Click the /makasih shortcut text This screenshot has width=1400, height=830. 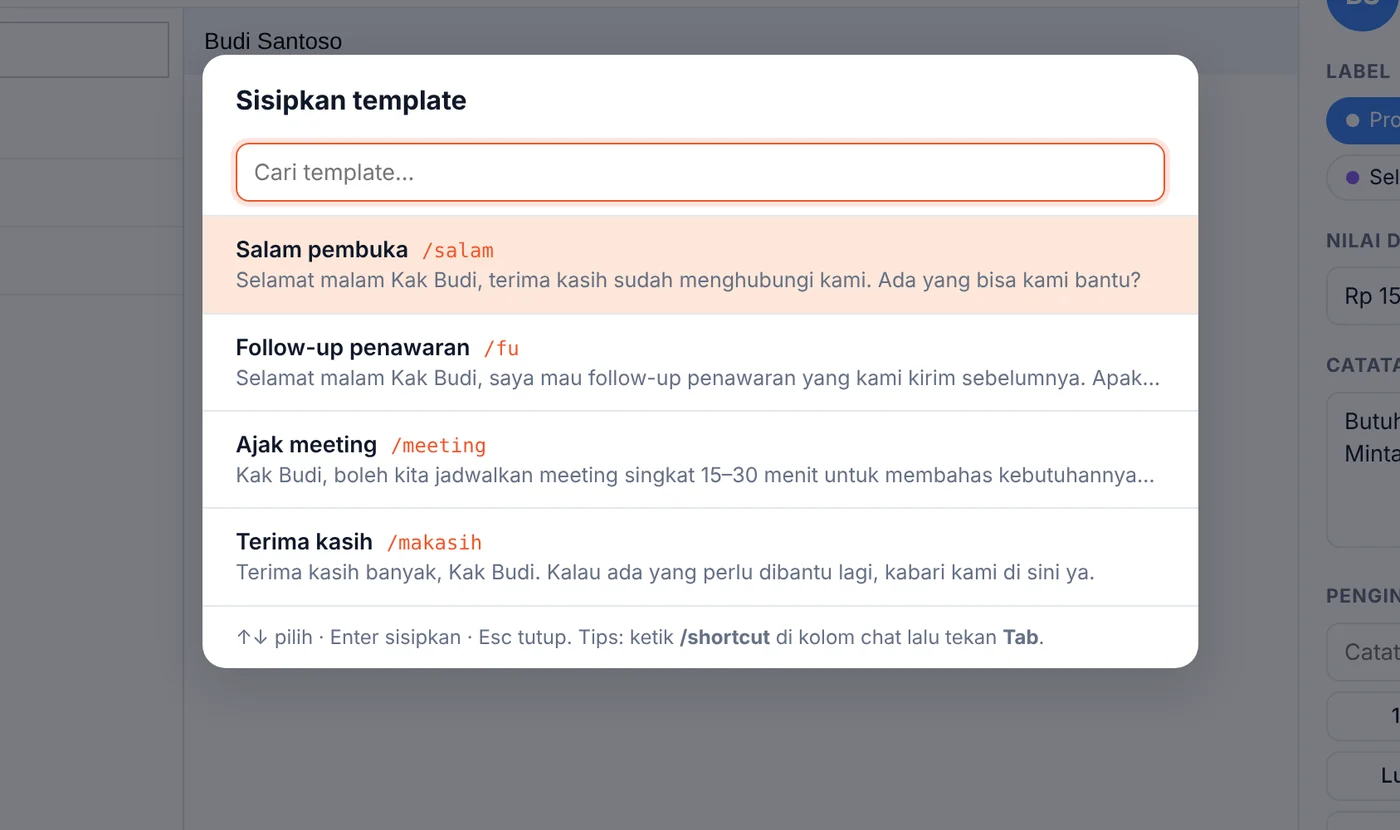click(434, 543)
